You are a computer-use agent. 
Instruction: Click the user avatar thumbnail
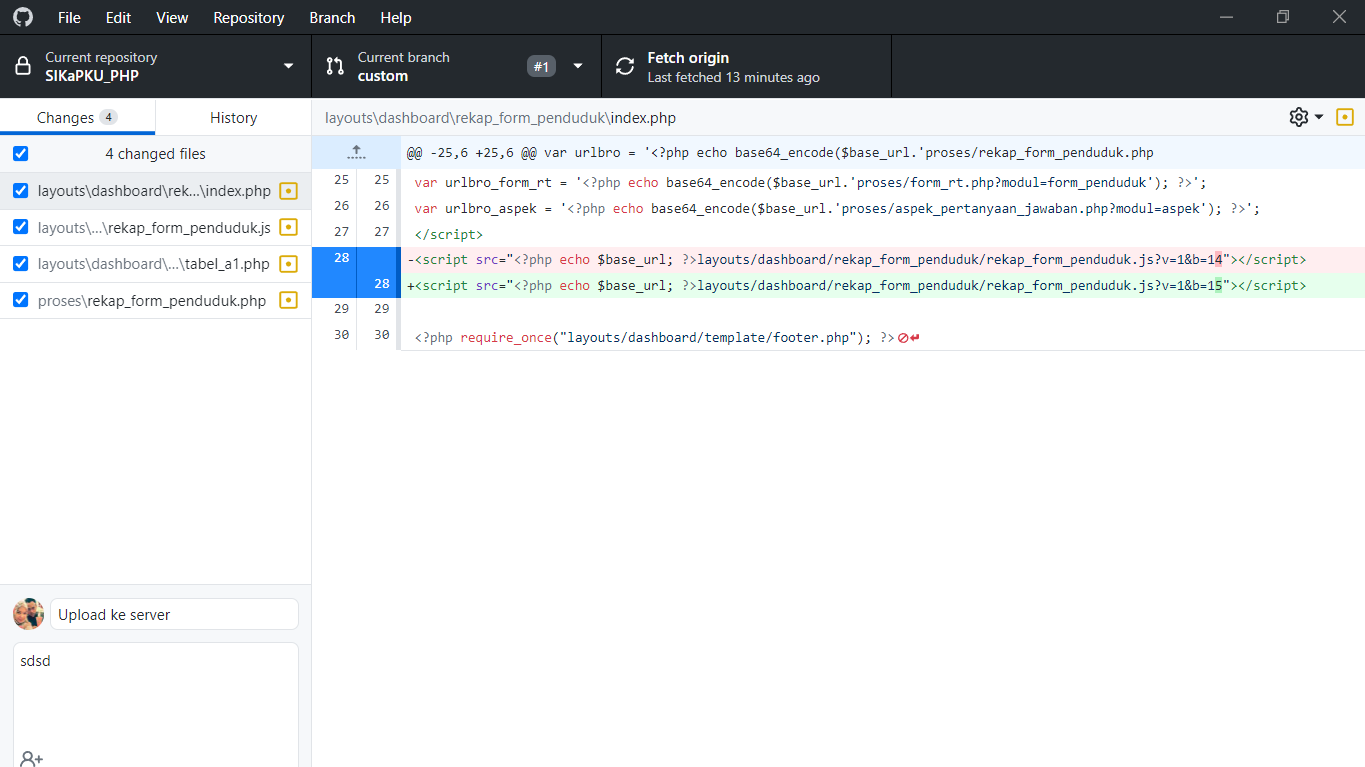click(x=28, y=614)
